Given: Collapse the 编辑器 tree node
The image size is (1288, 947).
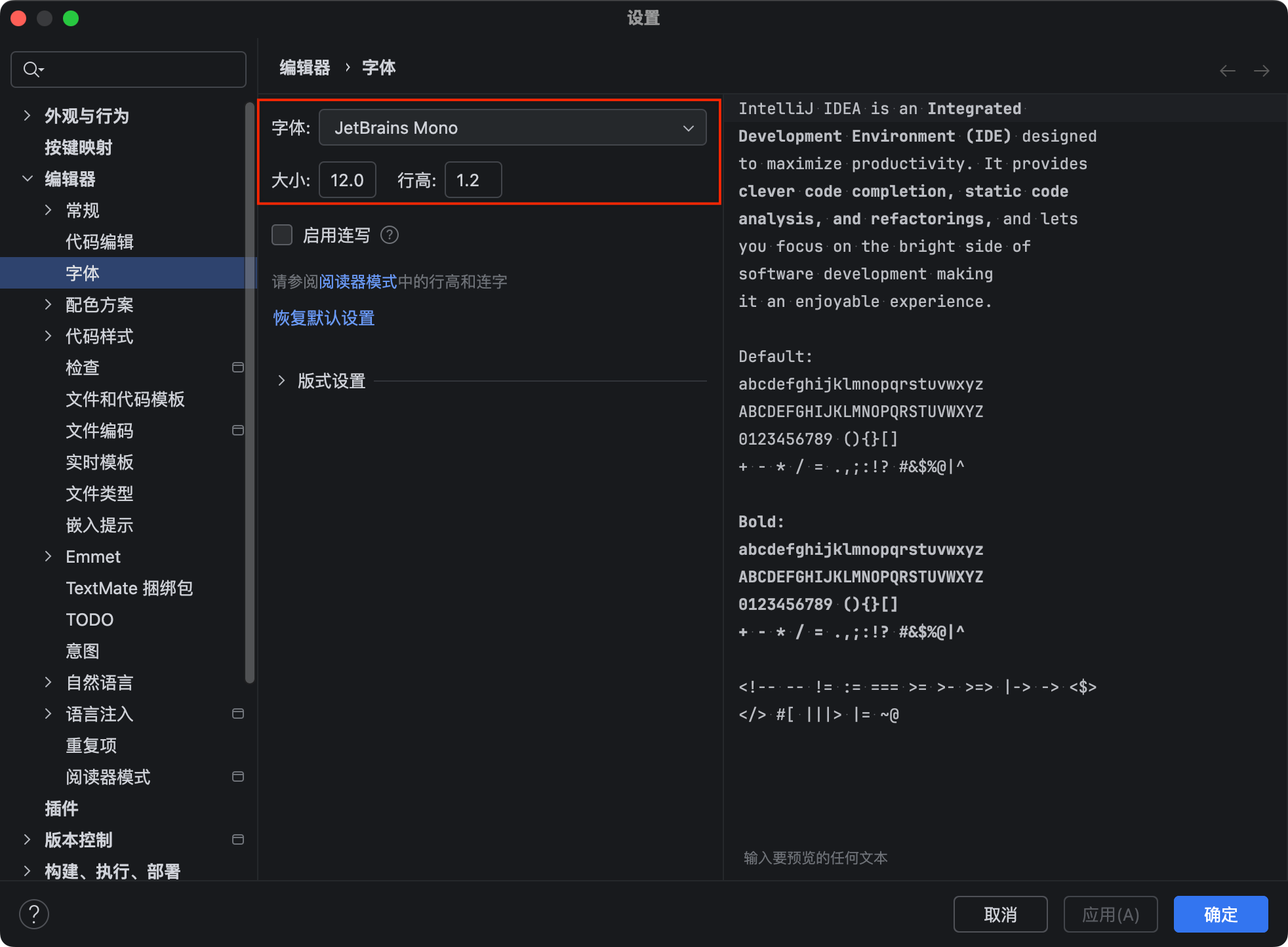Looking at the screenshot, I should [27, 178].
